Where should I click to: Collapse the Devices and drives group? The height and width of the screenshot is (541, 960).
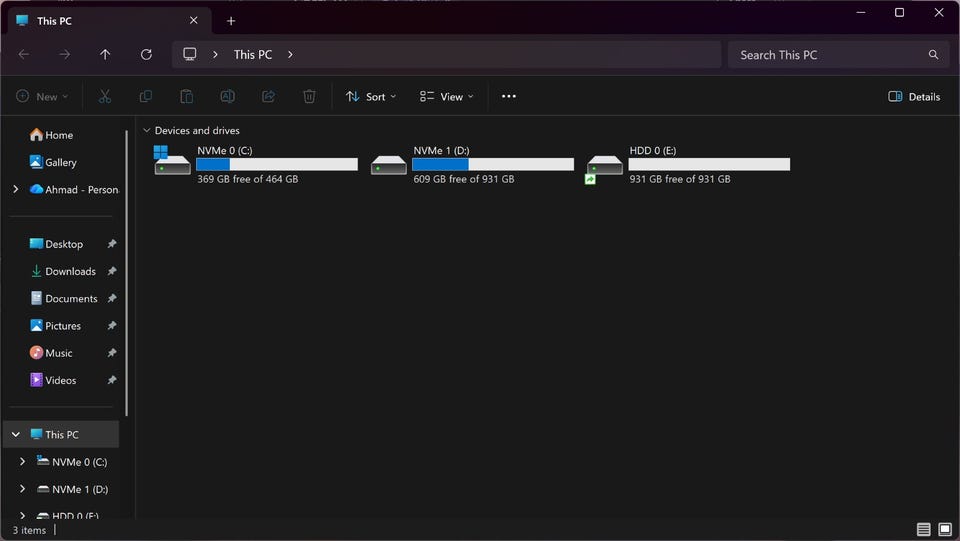pyautogui.click(x=146, y=130)
